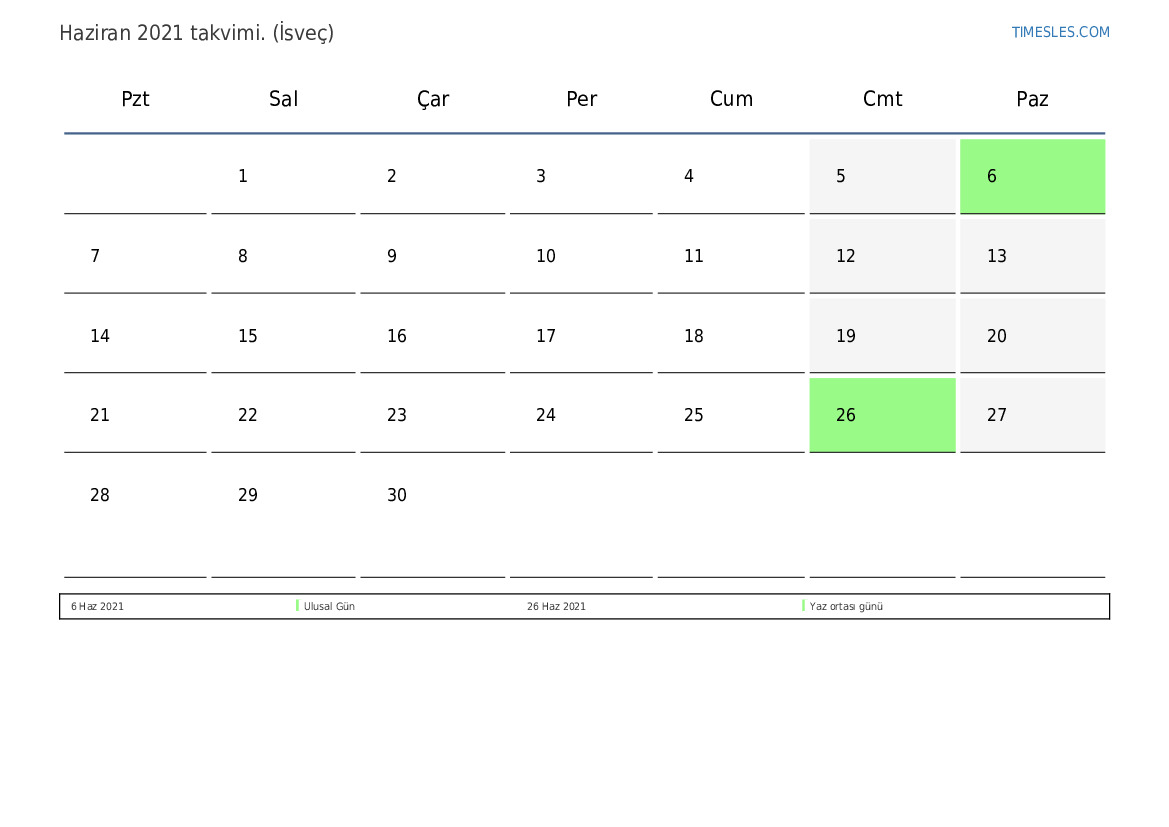Select day 1 in the calendar
1169x827 pixels.
pos(283,177)
